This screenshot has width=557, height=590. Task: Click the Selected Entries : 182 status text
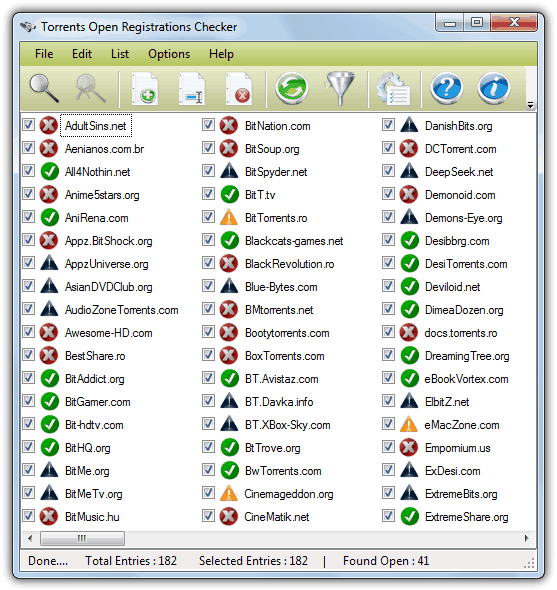point(253,561)
